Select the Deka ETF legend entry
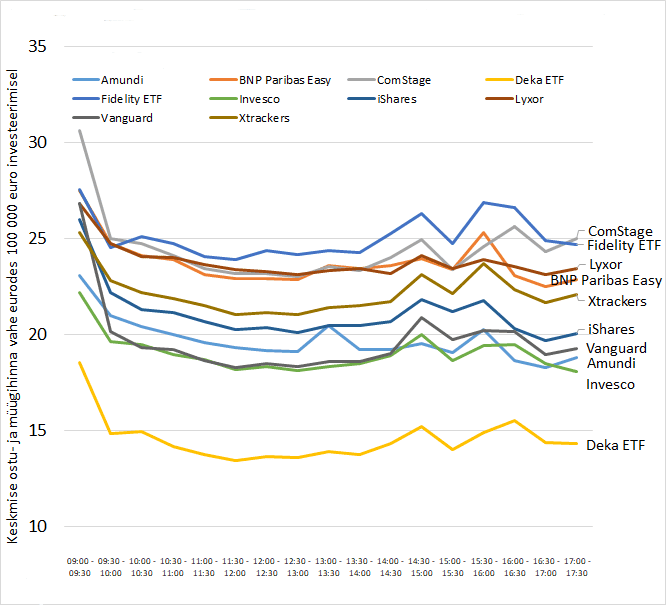This screenshot has height=605, width=666. coord(525,80)
